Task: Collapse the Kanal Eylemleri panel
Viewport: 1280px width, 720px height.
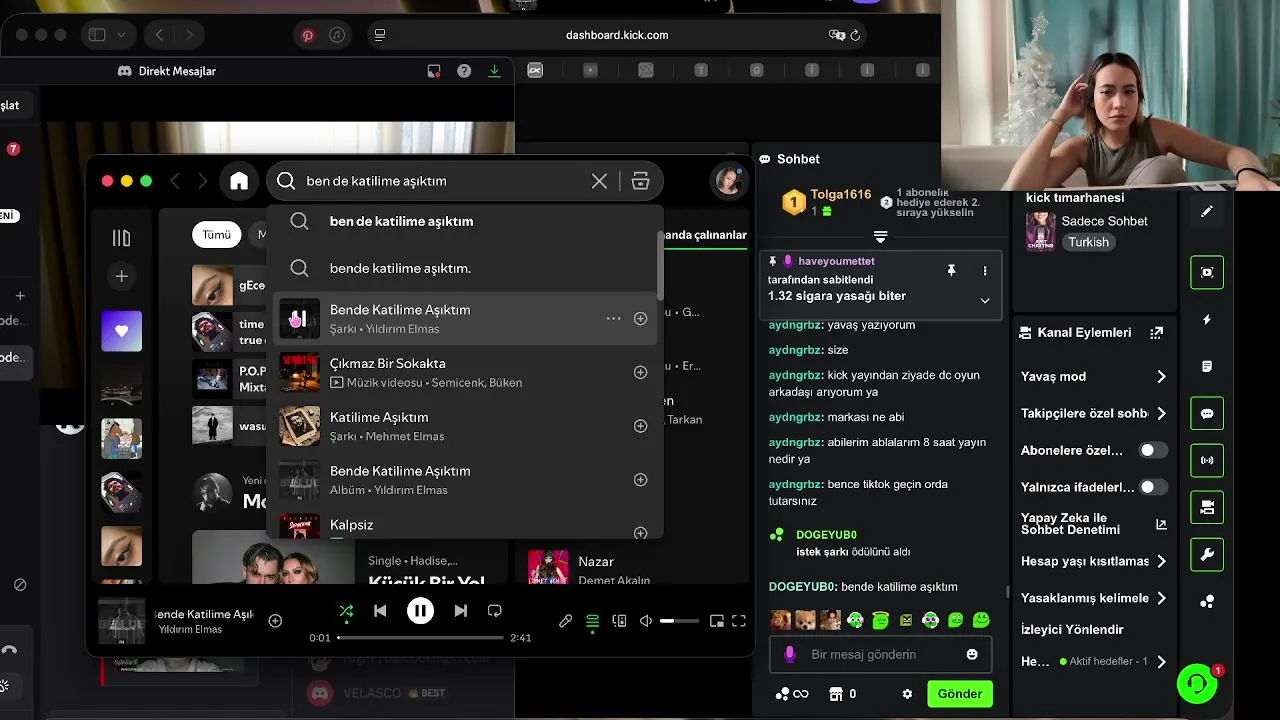Action: (x=1157, y=333)
